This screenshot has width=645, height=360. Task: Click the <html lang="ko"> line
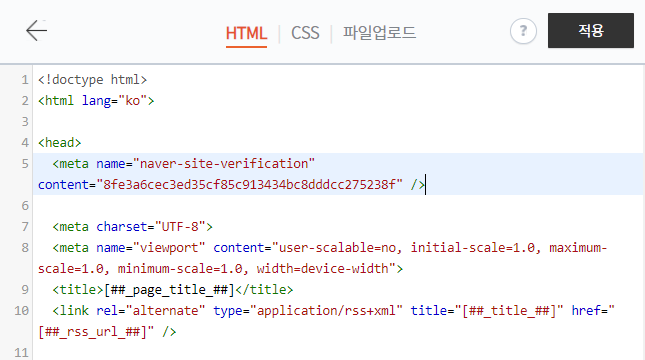click(x=96, y=100)
